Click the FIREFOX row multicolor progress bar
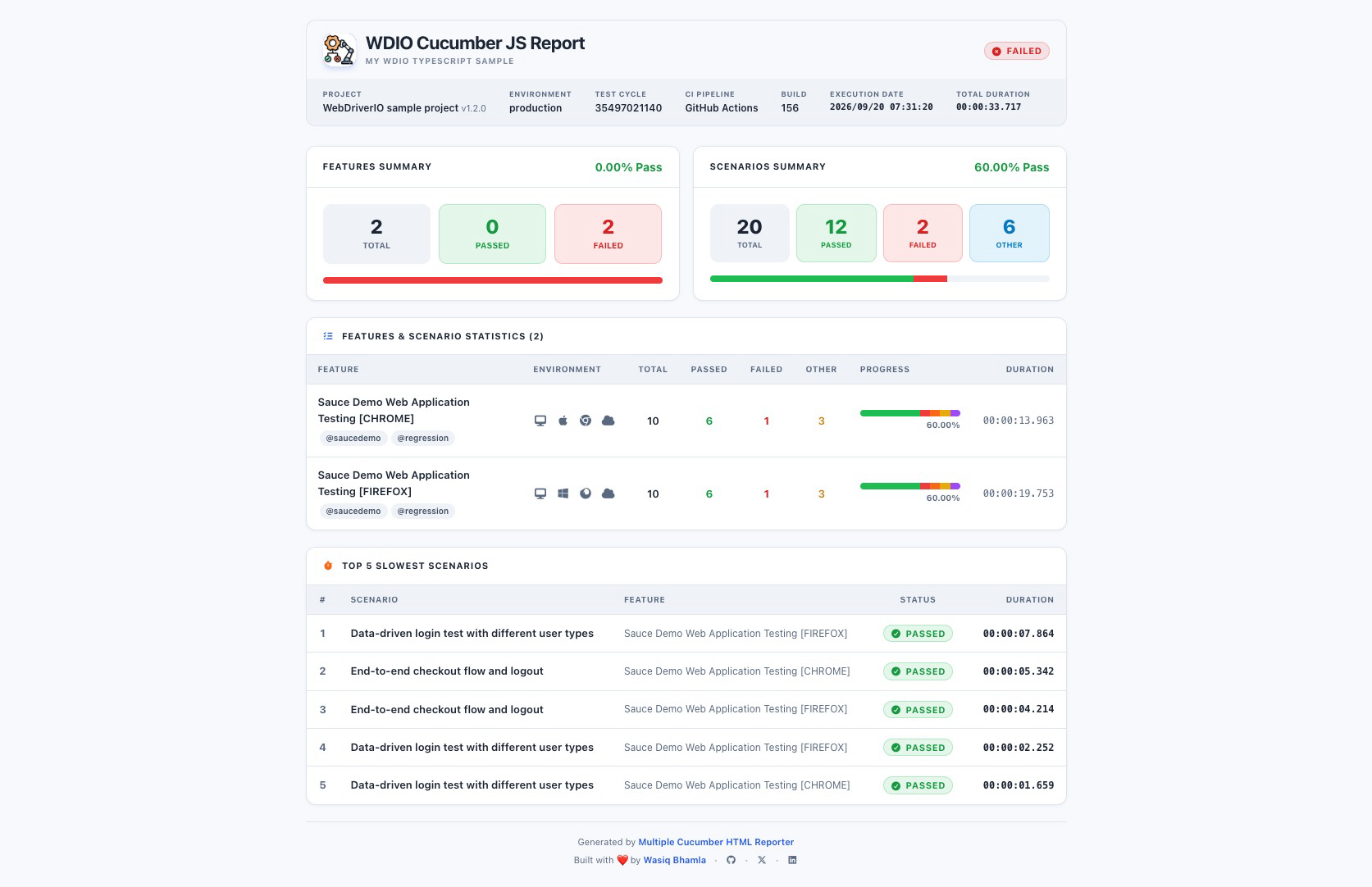Screen dimensions: 1372x887 pyautogui.click(x=910, y=486)
